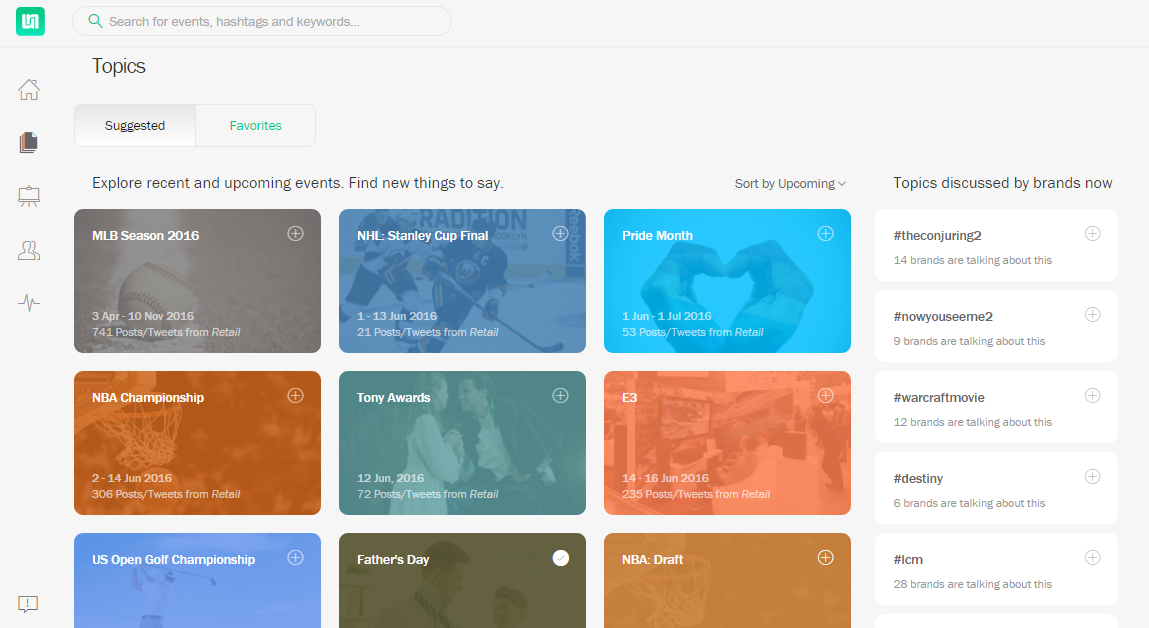
Task: Click the search magnifier icon
Action: click(95, 21)
